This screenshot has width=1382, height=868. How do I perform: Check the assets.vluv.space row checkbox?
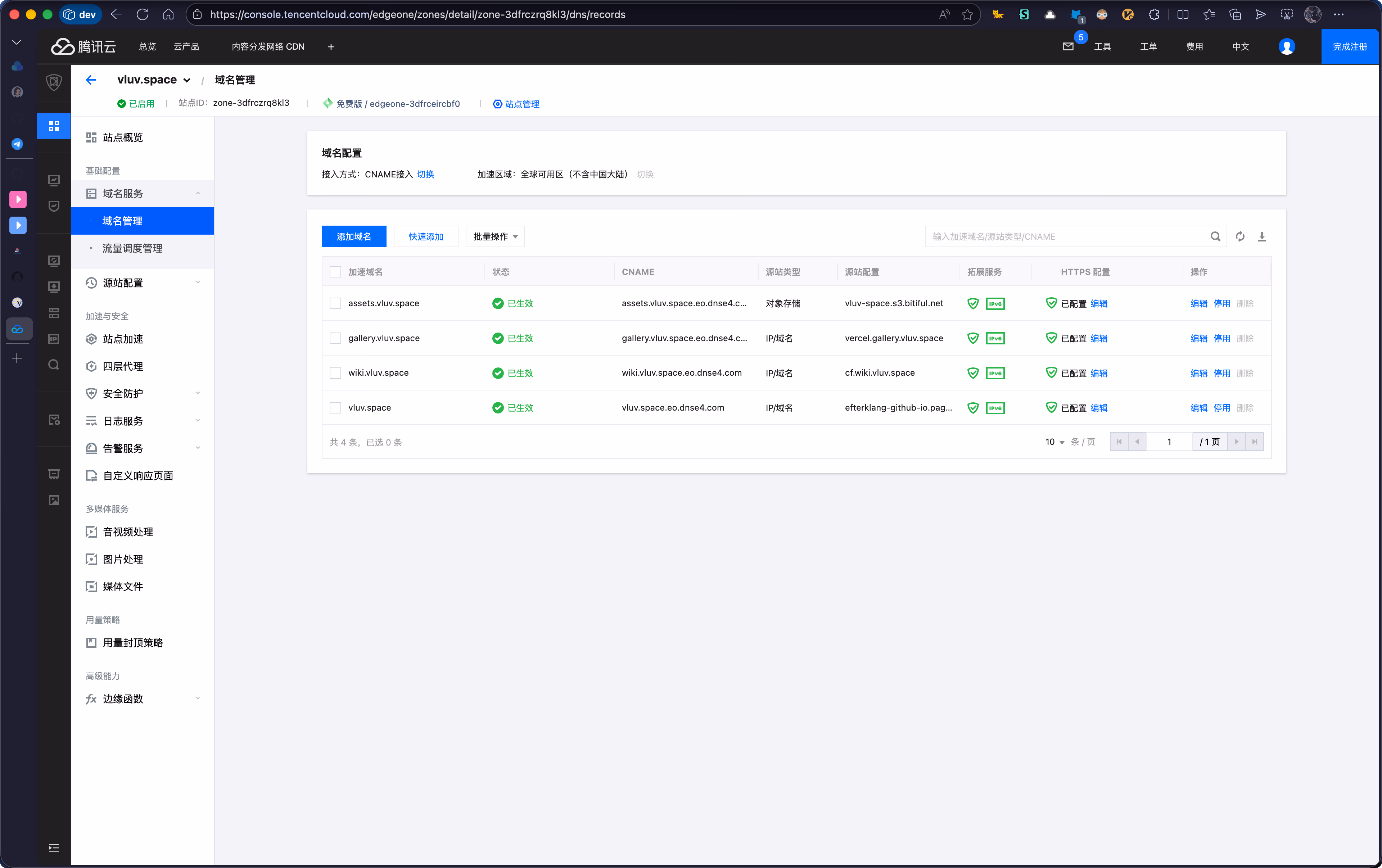pyautogui.click(x=335, y=303)
